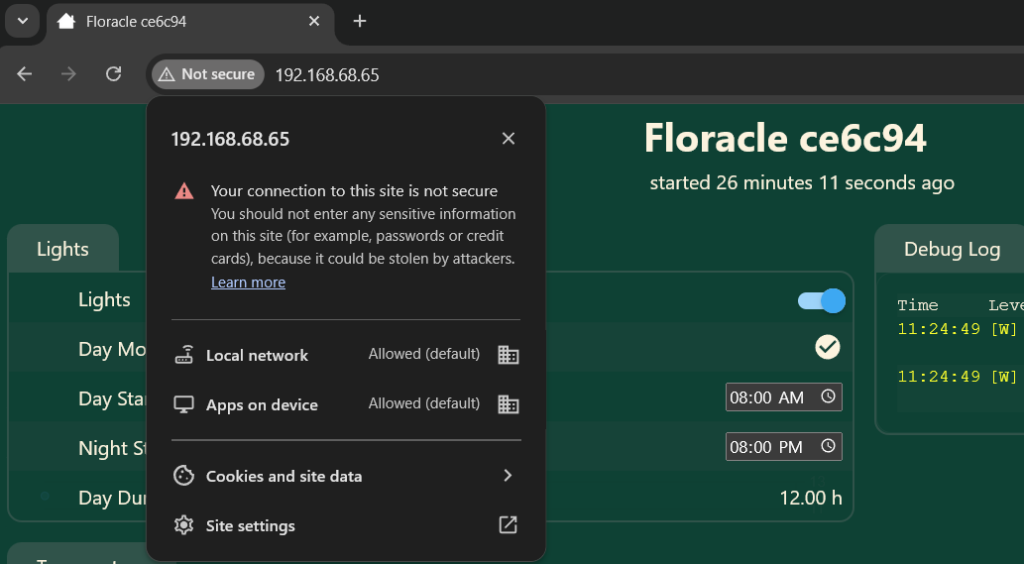Select the Debug Log tab

[x=952, y=249]
